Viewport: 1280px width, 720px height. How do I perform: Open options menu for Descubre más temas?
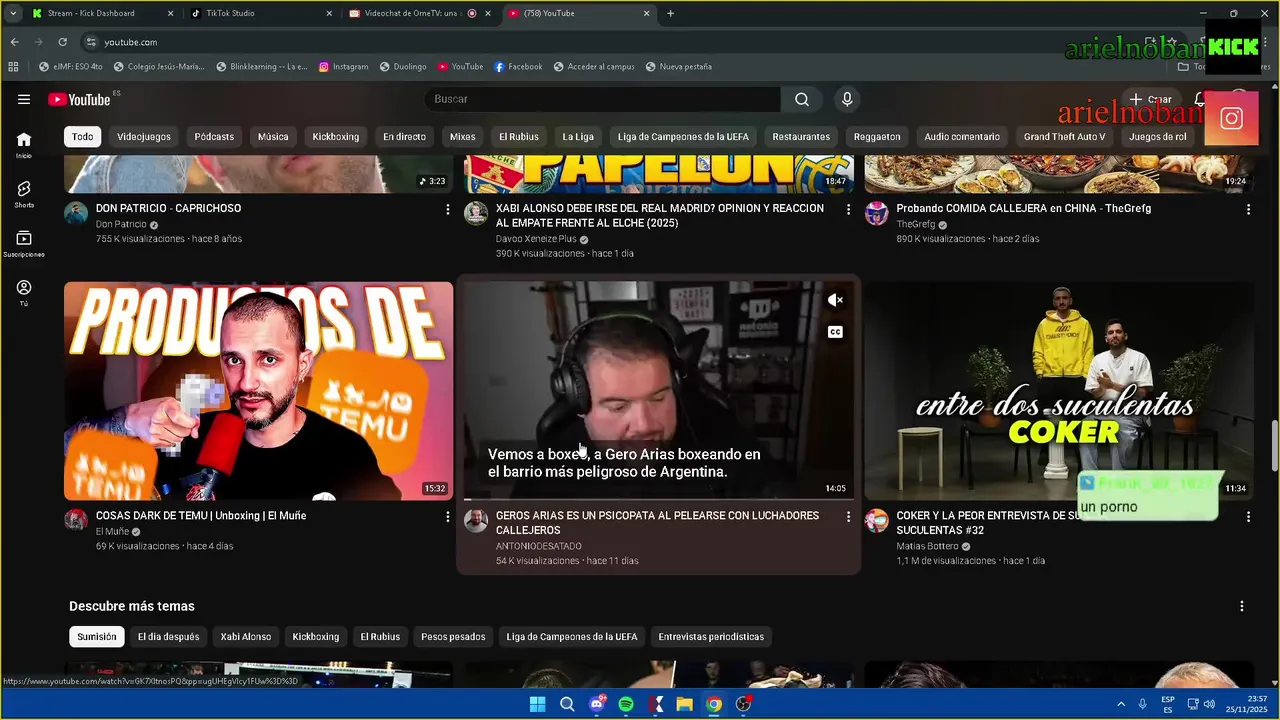(1242, 606)
